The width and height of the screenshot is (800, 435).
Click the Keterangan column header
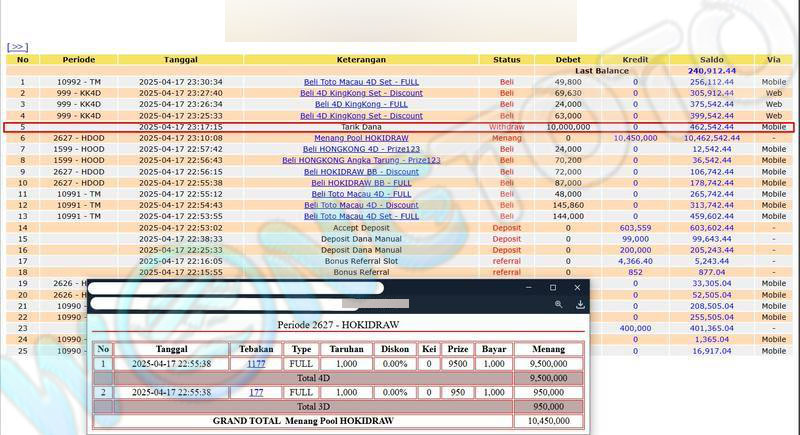pyautogui.click(x=361, y=60)
